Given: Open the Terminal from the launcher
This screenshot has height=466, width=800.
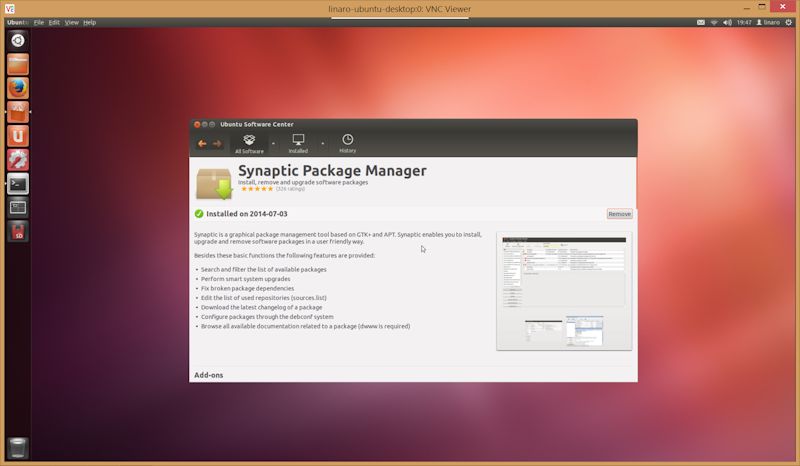Looking at the screenshot, I should pos(18,184).
